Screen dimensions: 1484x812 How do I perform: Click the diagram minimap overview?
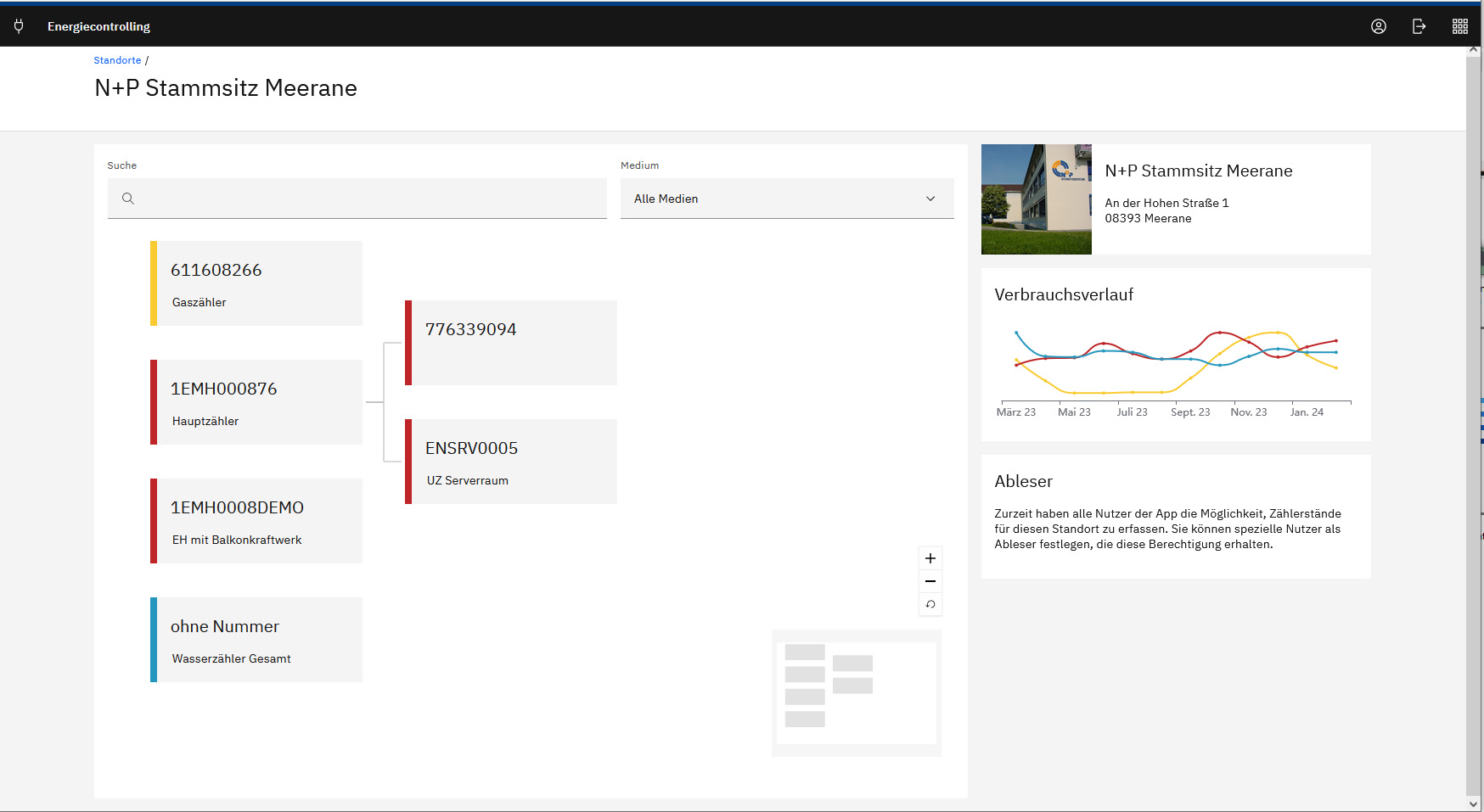856,692
